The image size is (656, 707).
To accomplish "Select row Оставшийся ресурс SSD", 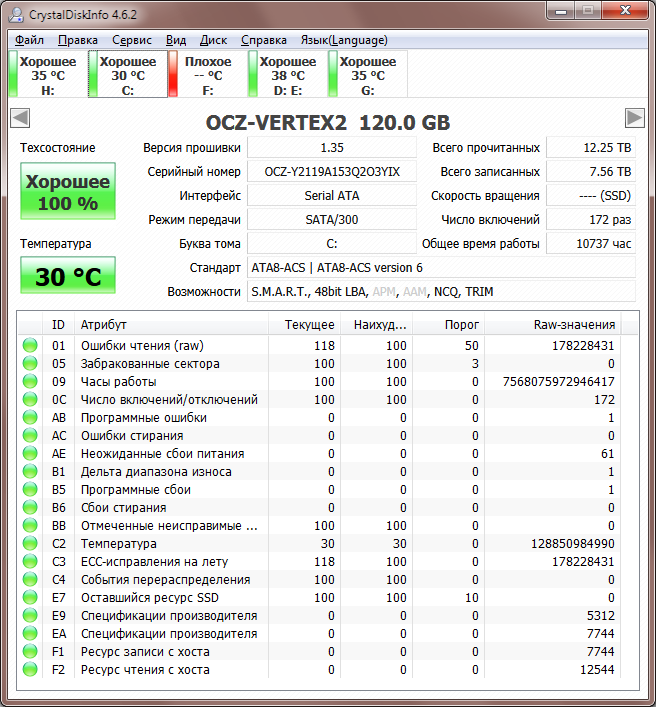I will [x=328, y=597].
